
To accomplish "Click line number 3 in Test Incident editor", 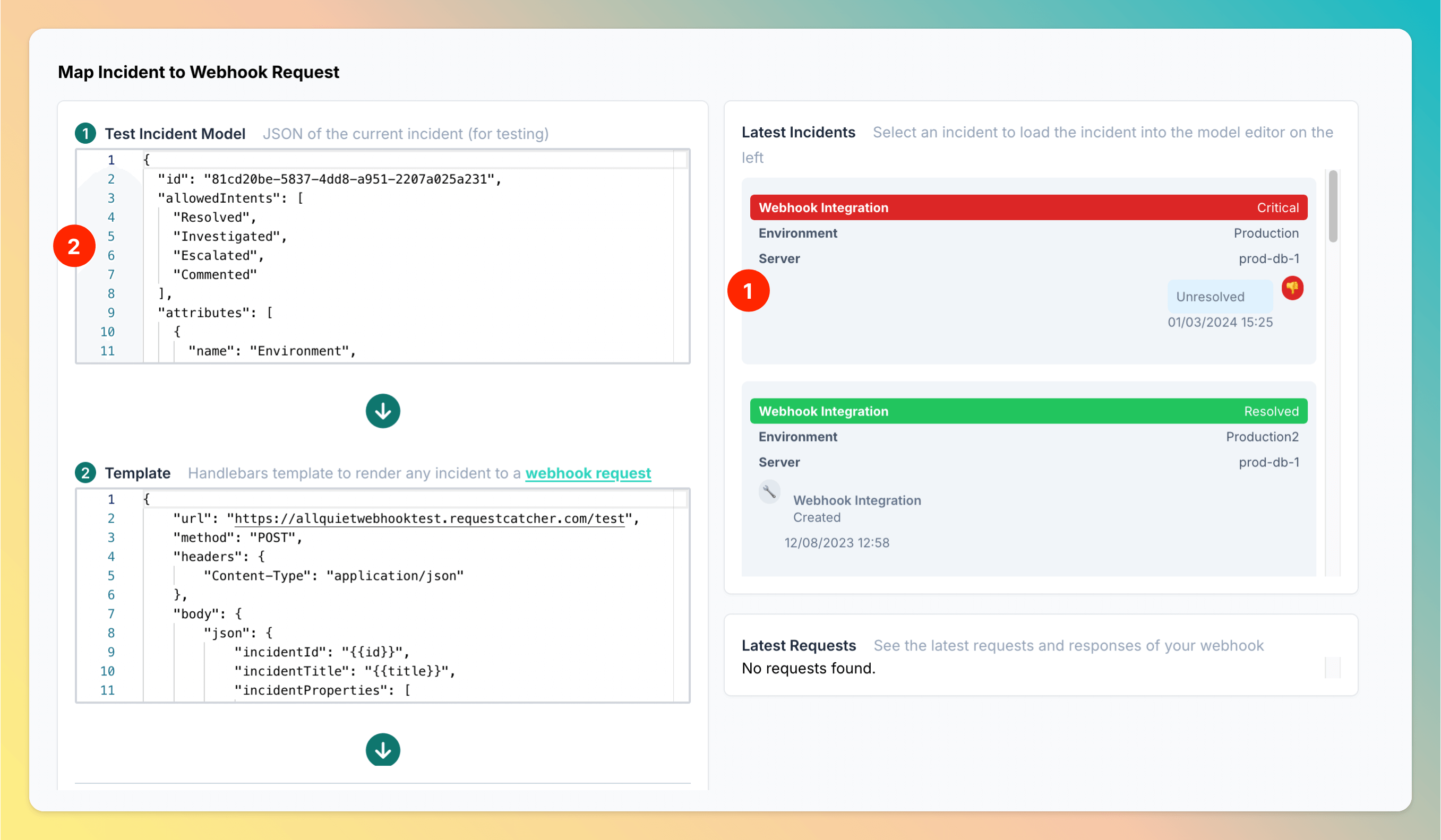I will [111, 198].
